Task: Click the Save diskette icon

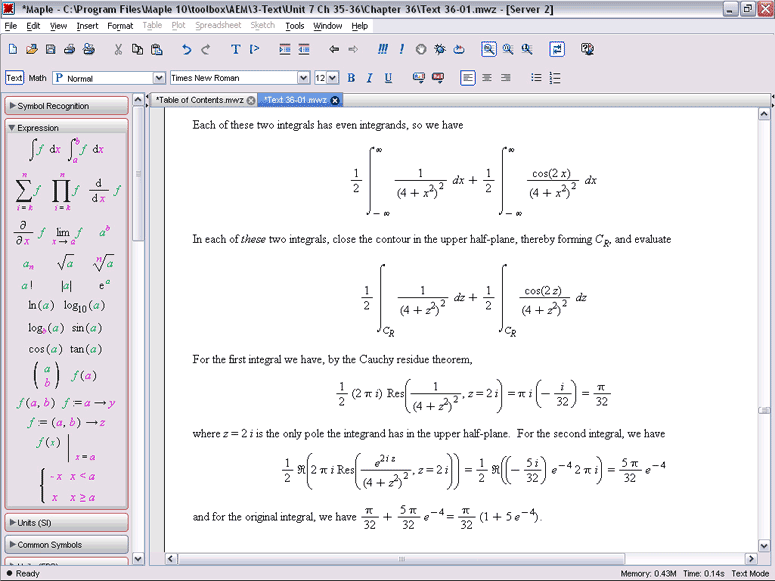Action: (50, 49)
